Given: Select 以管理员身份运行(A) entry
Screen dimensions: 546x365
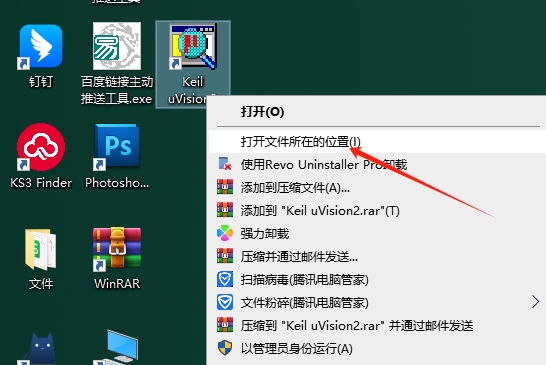Looking at the screenshot, I should [x=376, y=348].
